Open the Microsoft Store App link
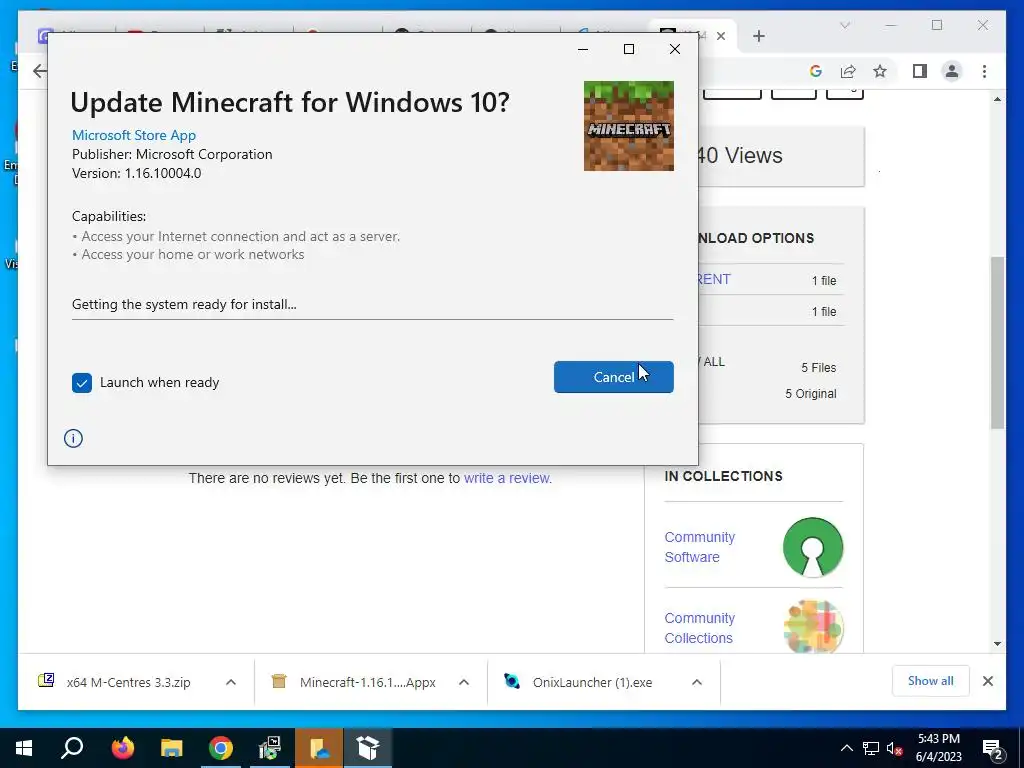 pos(134,135)
